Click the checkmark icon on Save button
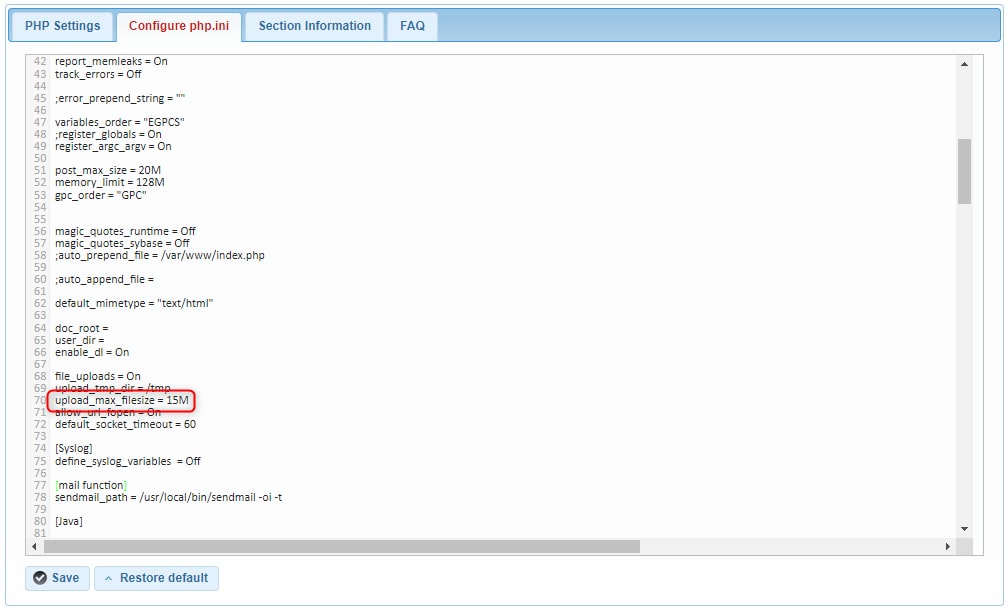 (40, 578)
